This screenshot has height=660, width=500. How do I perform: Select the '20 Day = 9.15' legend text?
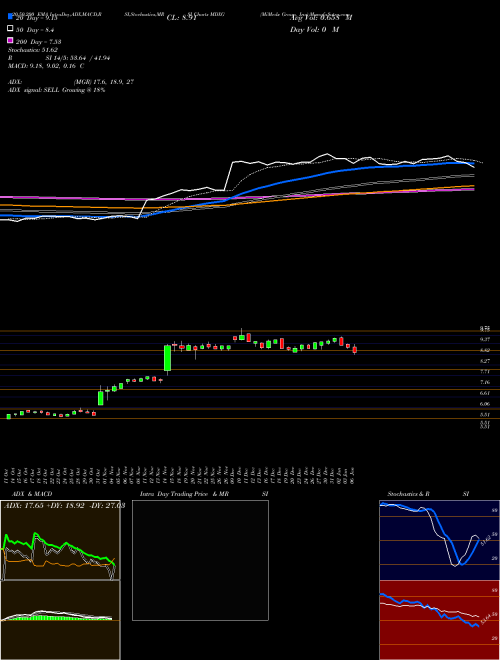tap(36, 18)
